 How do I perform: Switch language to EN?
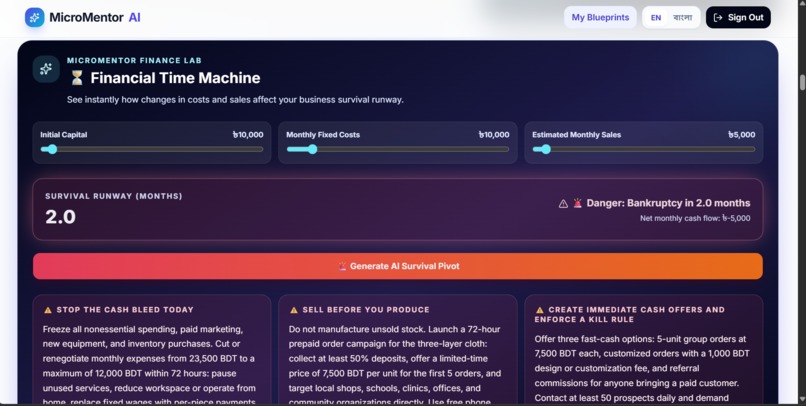pyautogui.click(x=656, y=17)
